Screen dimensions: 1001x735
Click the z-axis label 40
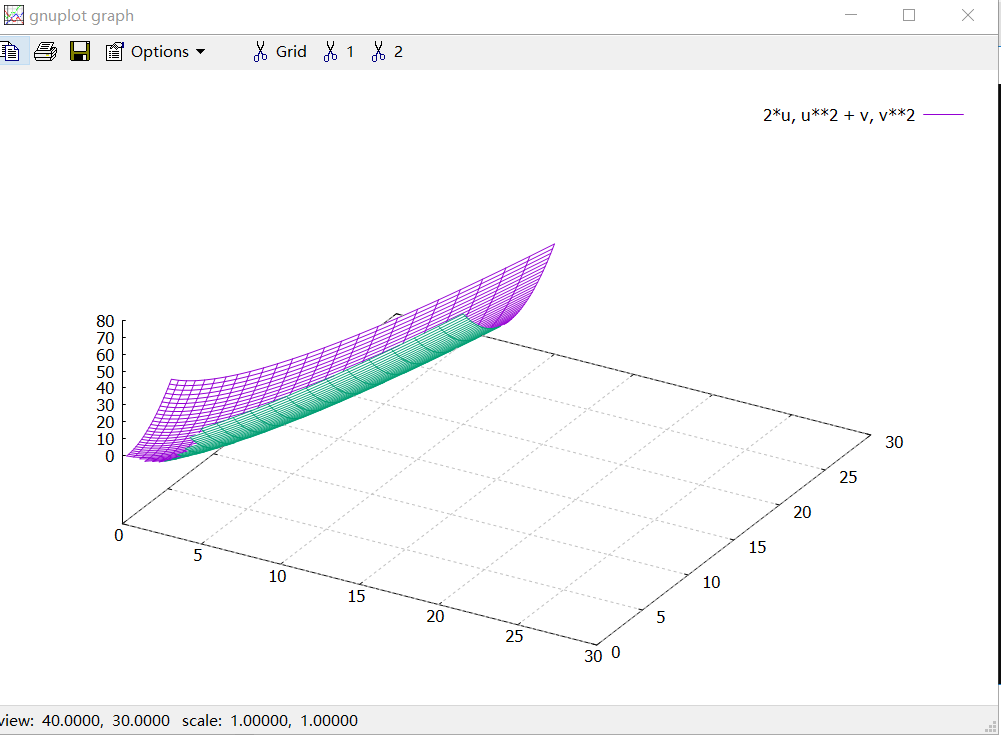coord(105,388)
